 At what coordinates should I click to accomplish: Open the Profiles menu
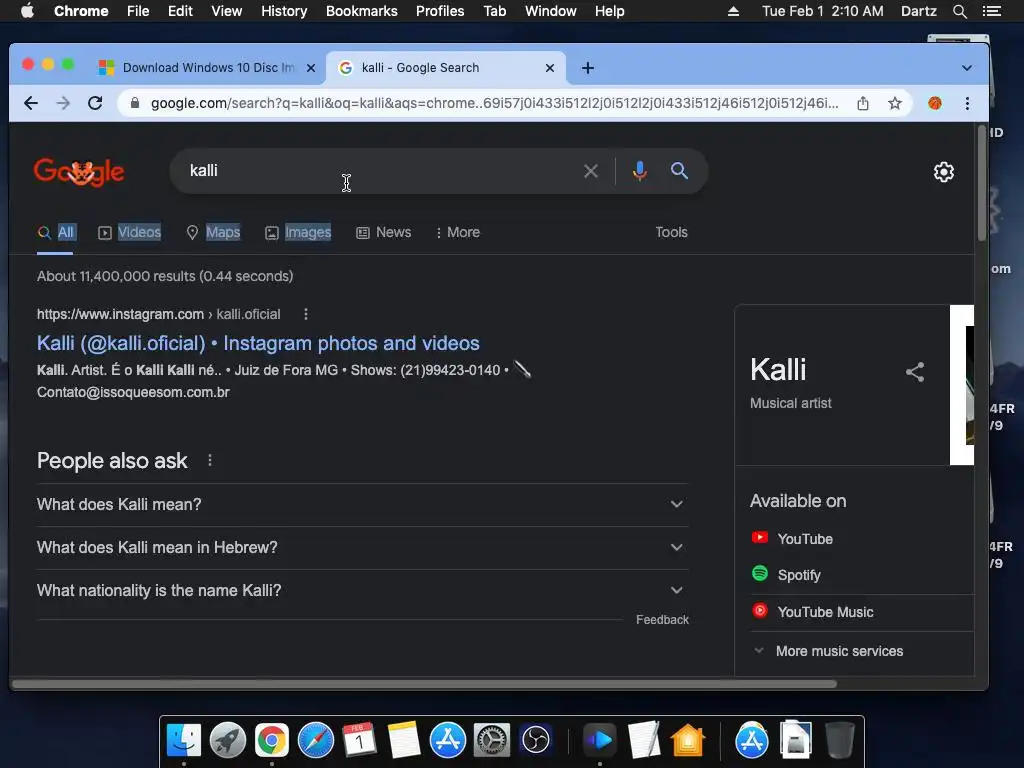(440, 11)
